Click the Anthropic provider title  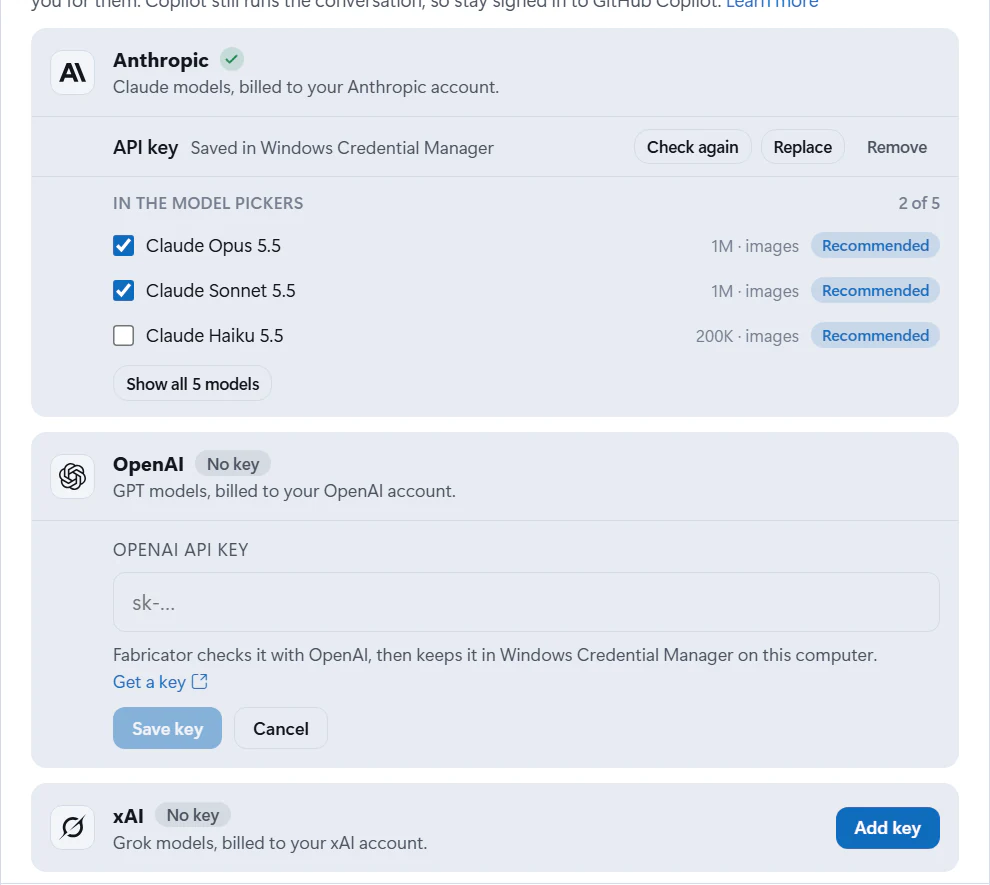[x=160, y=60]
